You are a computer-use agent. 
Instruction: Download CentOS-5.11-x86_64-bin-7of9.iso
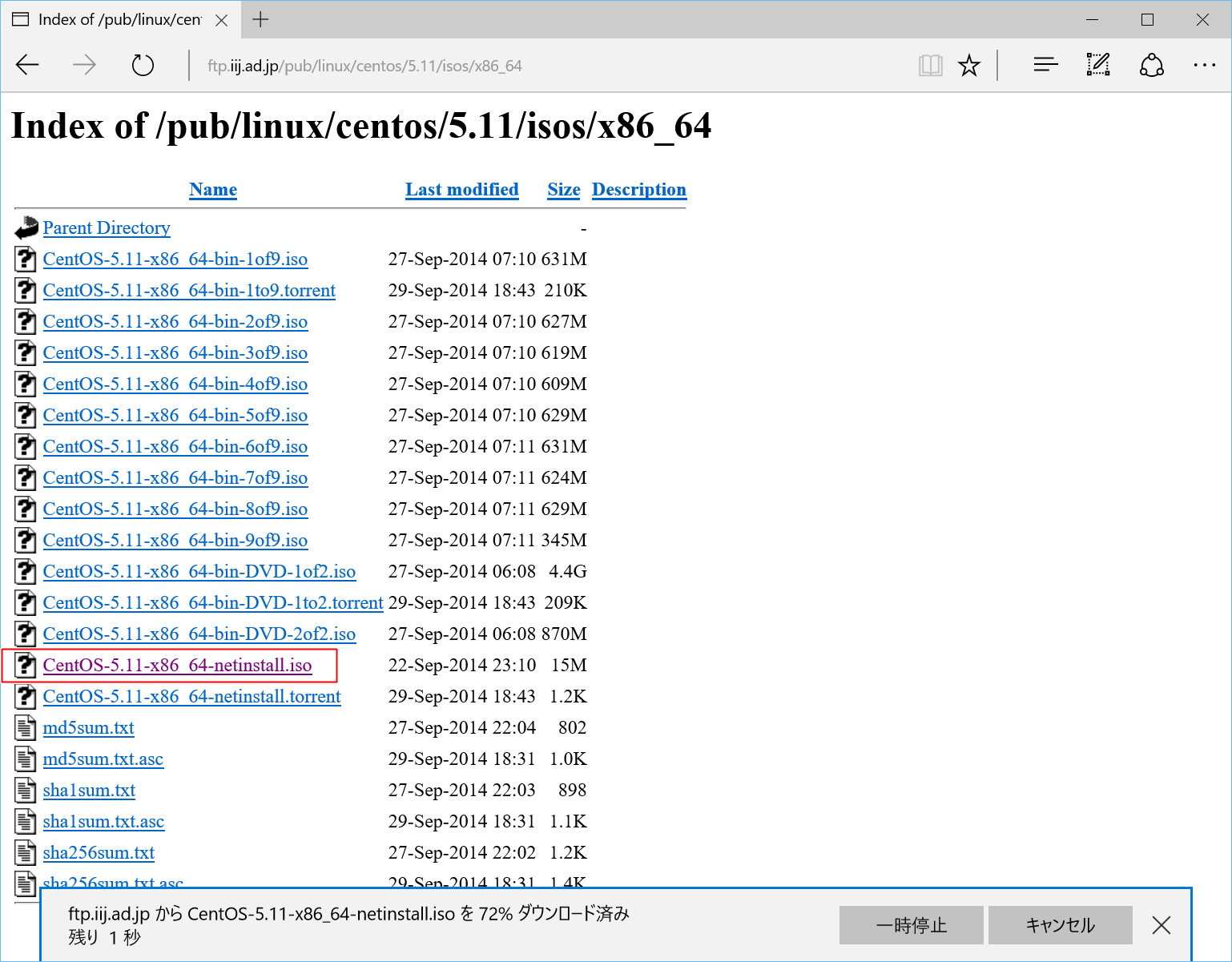(175, 478)
